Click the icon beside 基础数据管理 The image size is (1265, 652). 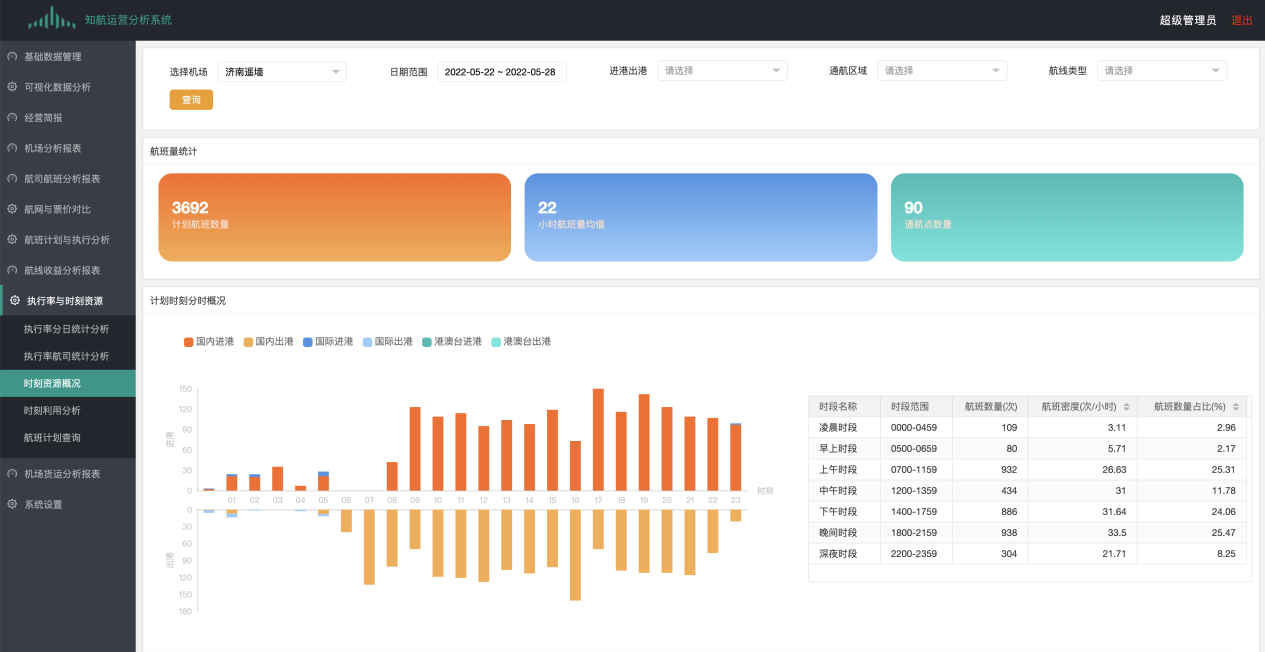[x=12, y=57]
